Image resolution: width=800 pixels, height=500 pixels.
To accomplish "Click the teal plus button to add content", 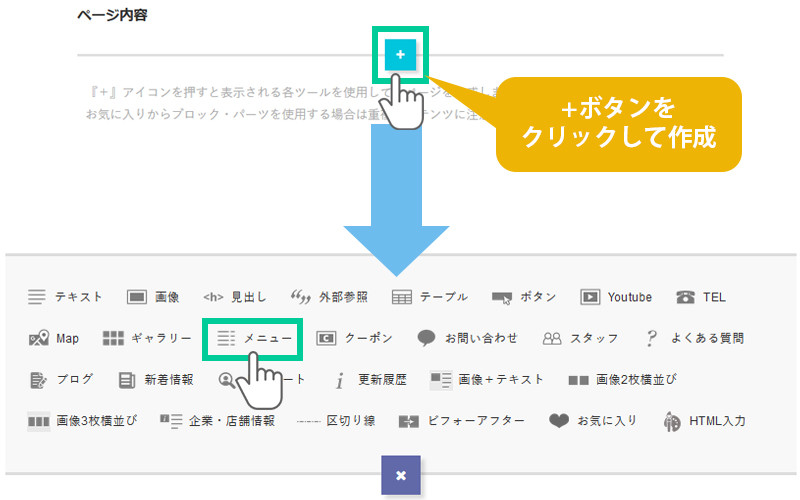I will [x=400, y=54].
